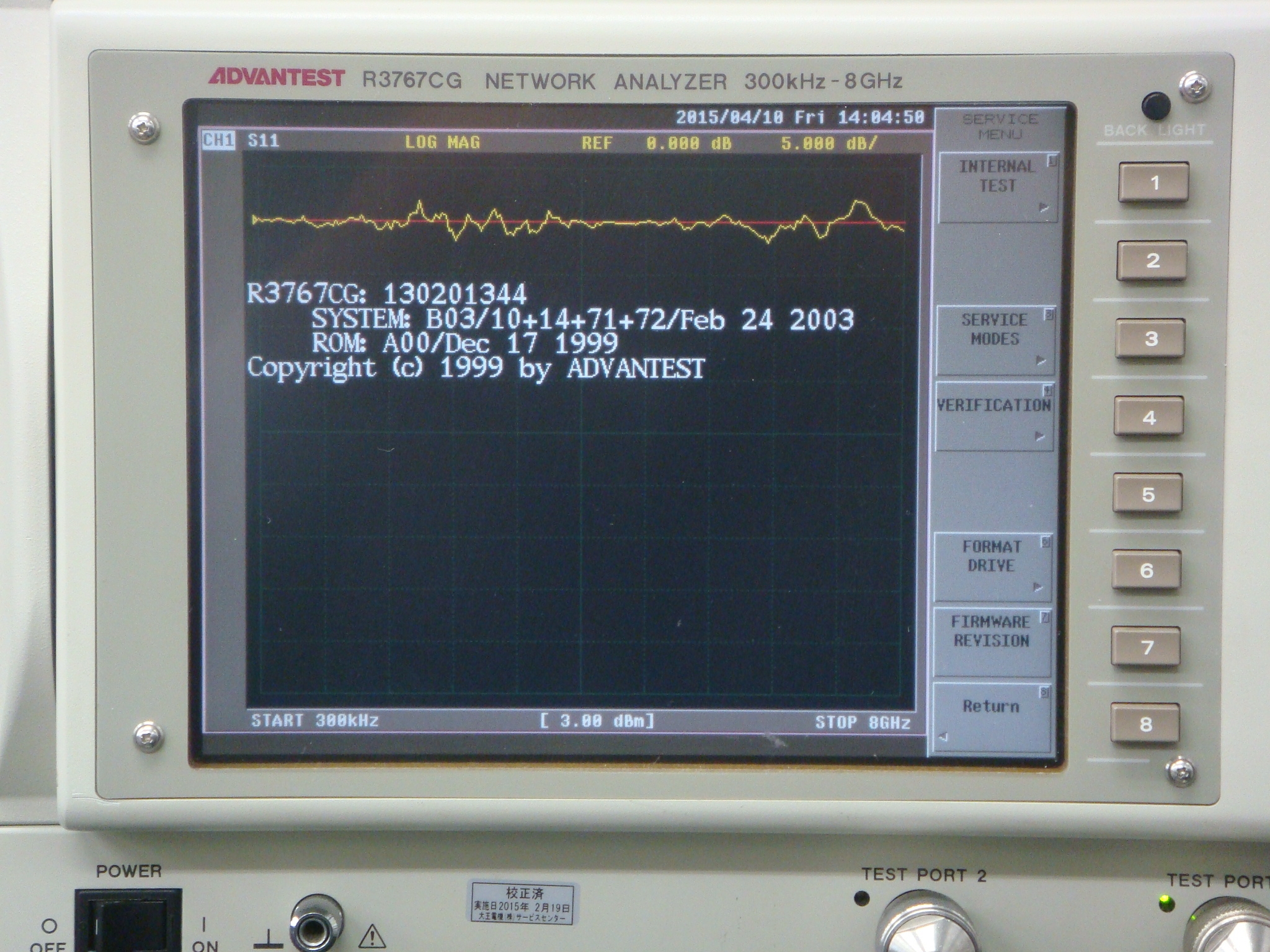This screenshot has width=1270, height=952.
Task: Click the STOP 8GHz readout
Action: tap(863, 723)
